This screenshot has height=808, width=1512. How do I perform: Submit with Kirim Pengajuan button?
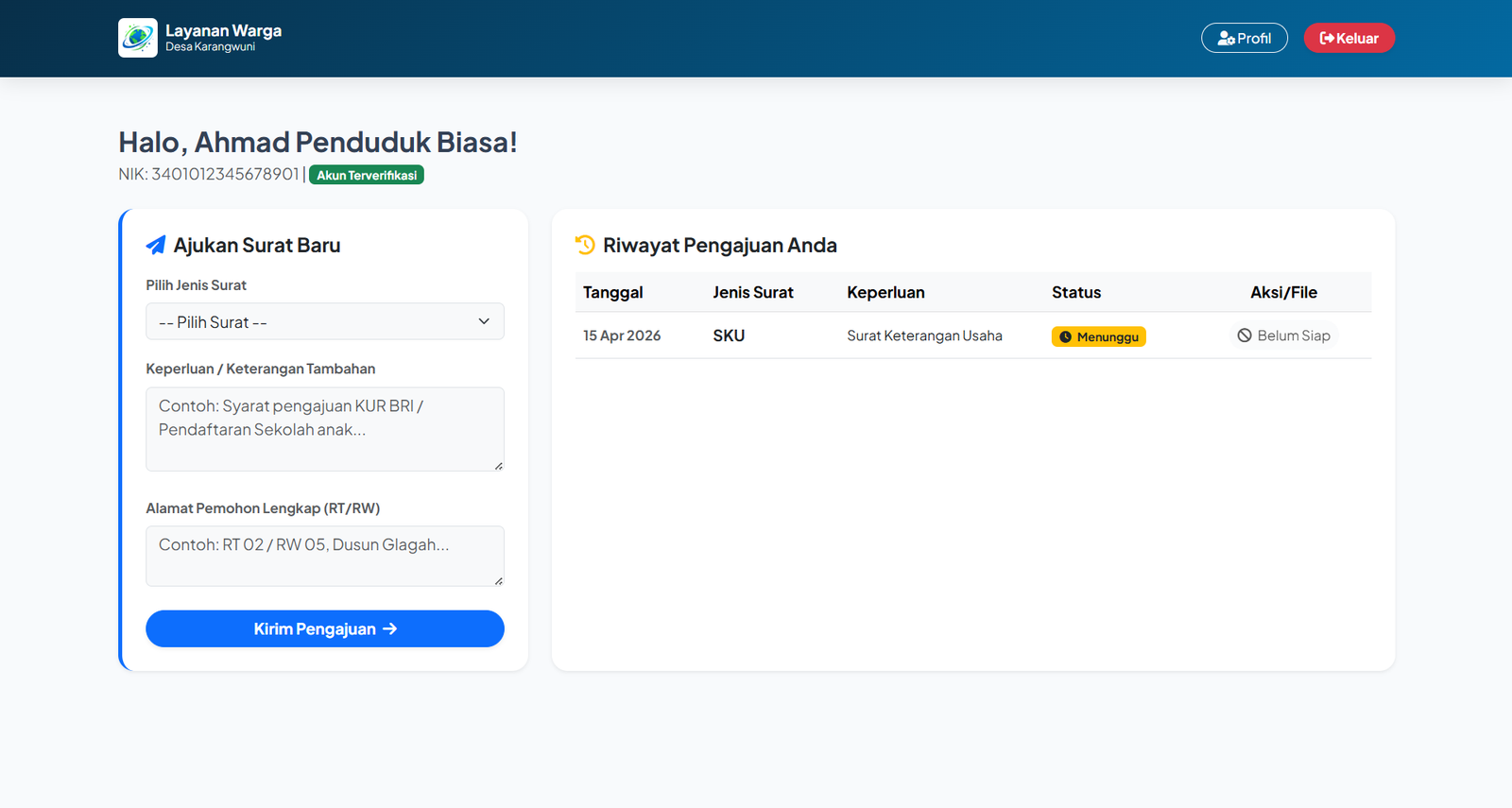point(325,629)
